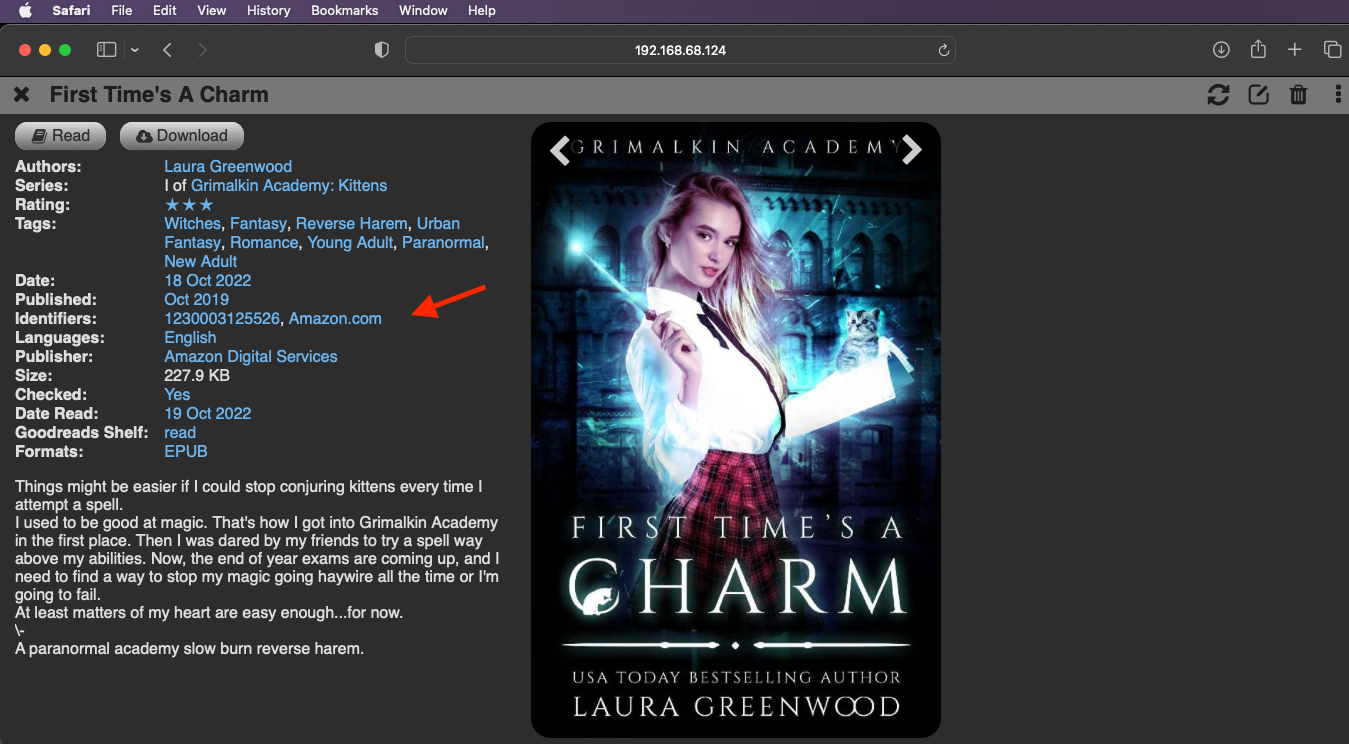
Task: Open the date 18 Oct 2022
Action: 208,281
